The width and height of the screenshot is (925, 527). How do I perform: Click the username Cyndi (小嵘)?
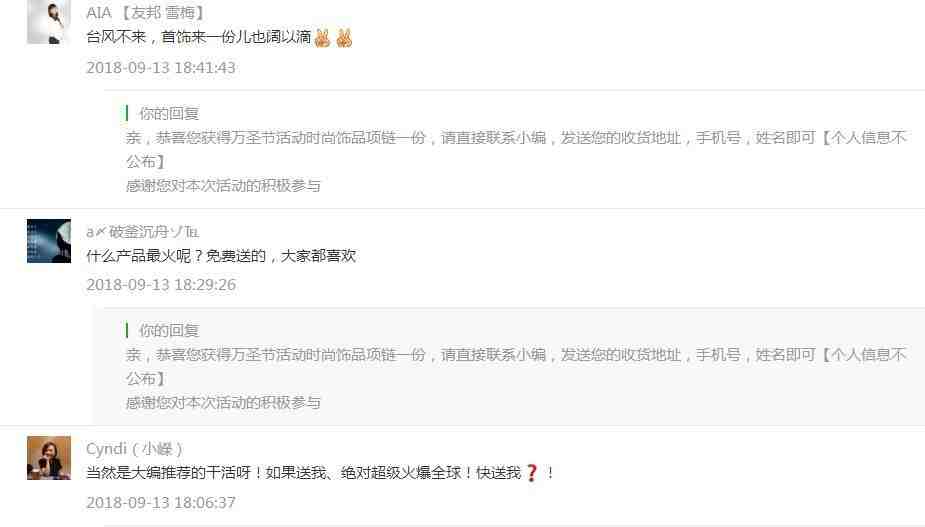click(x=134, y=449)
